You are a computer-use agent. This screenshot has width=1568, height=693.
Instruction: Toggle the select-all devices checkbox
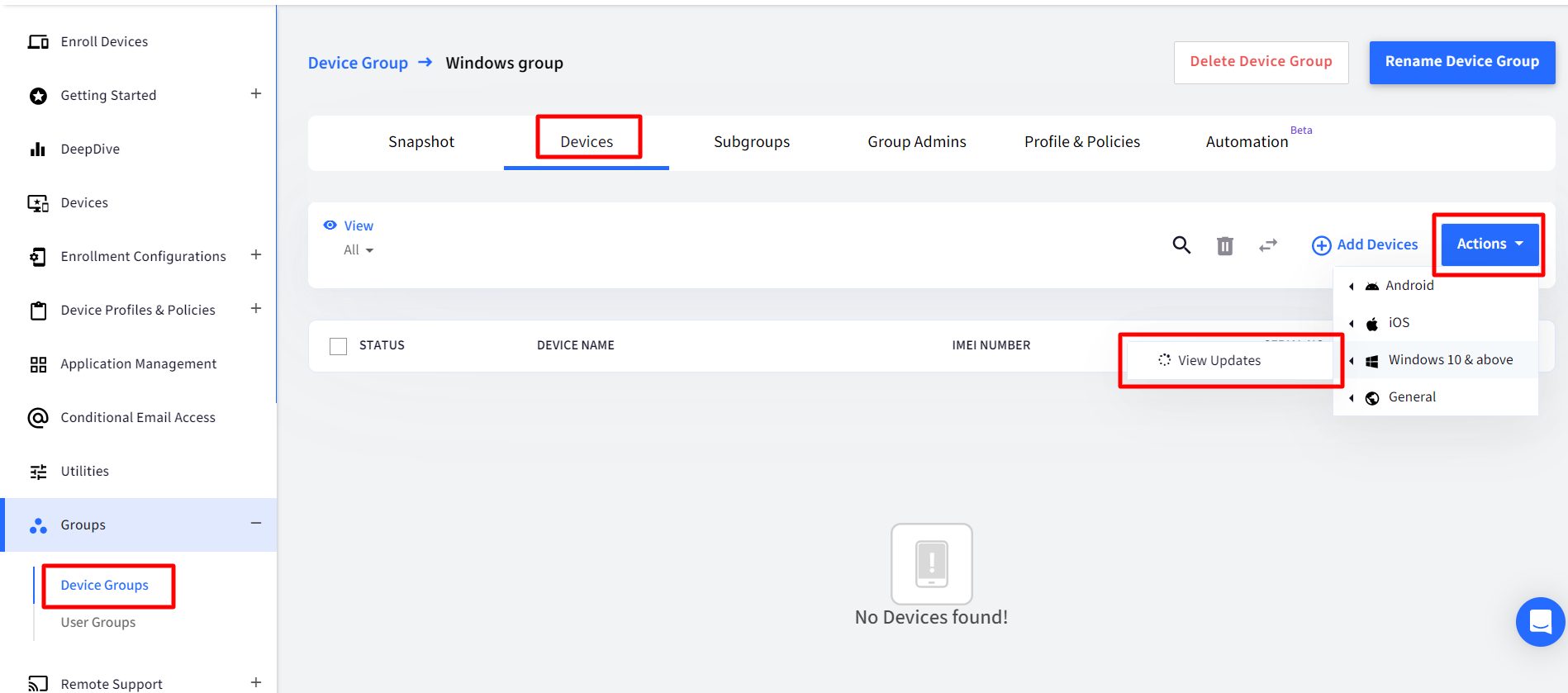click(x=338, y=346)
